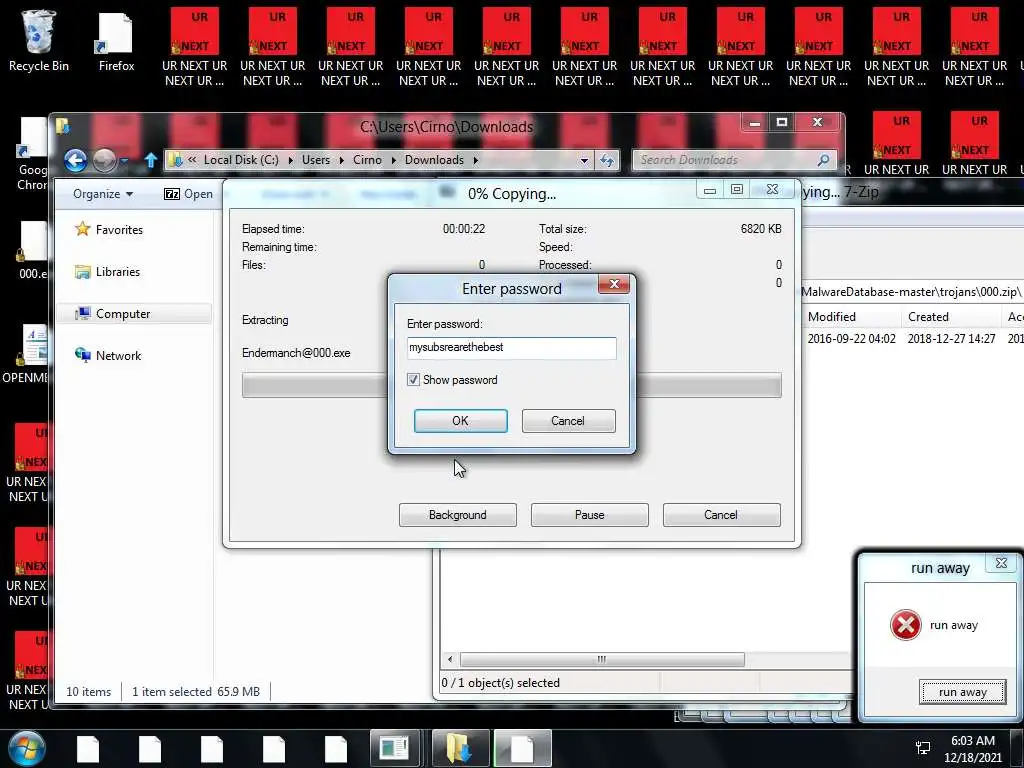The image size is (1024, 768).
Task: Click the 2018-12-27 14:27 created date cell
Action: 952,338
